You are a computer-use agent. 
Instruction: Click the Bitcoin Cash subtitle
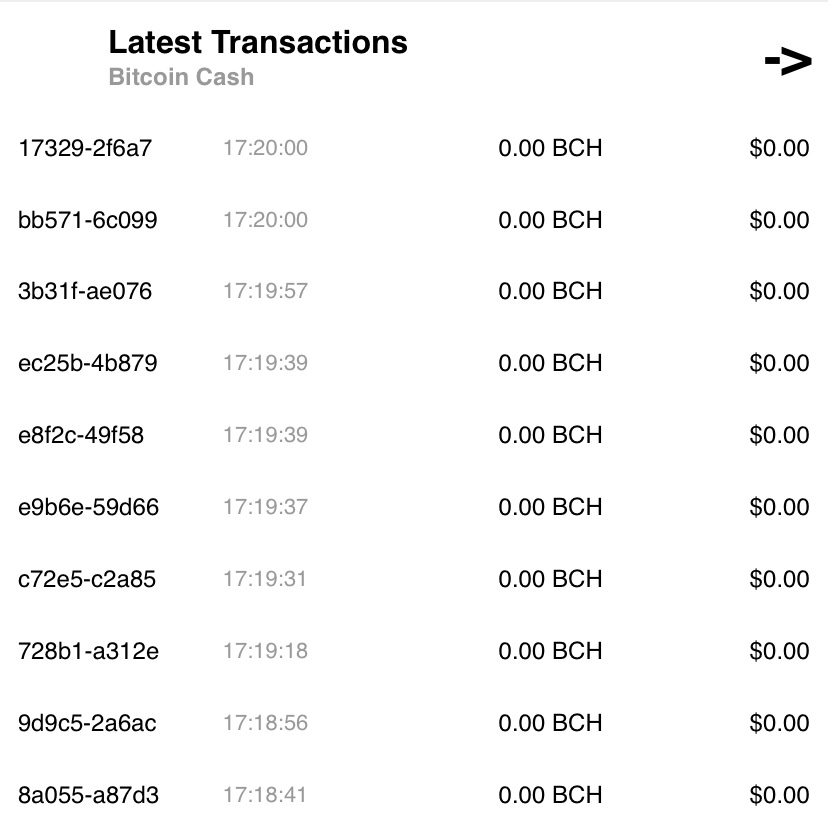click(181, 77)
